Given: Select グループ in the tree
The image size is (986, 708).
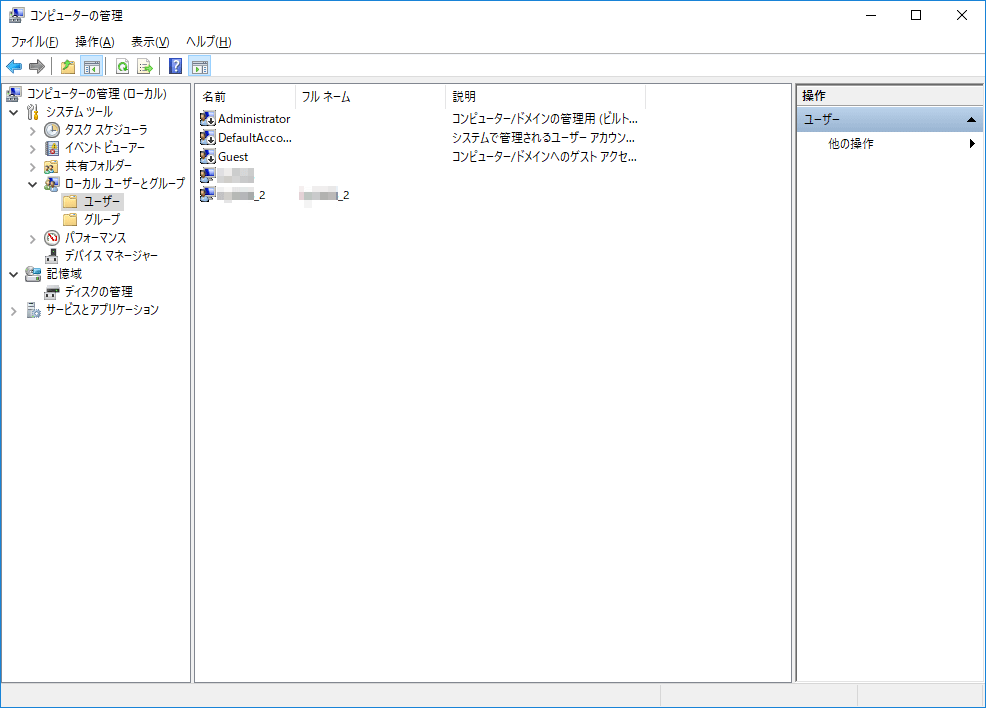Looking at the screenshot, I should (x=102, y=219).
